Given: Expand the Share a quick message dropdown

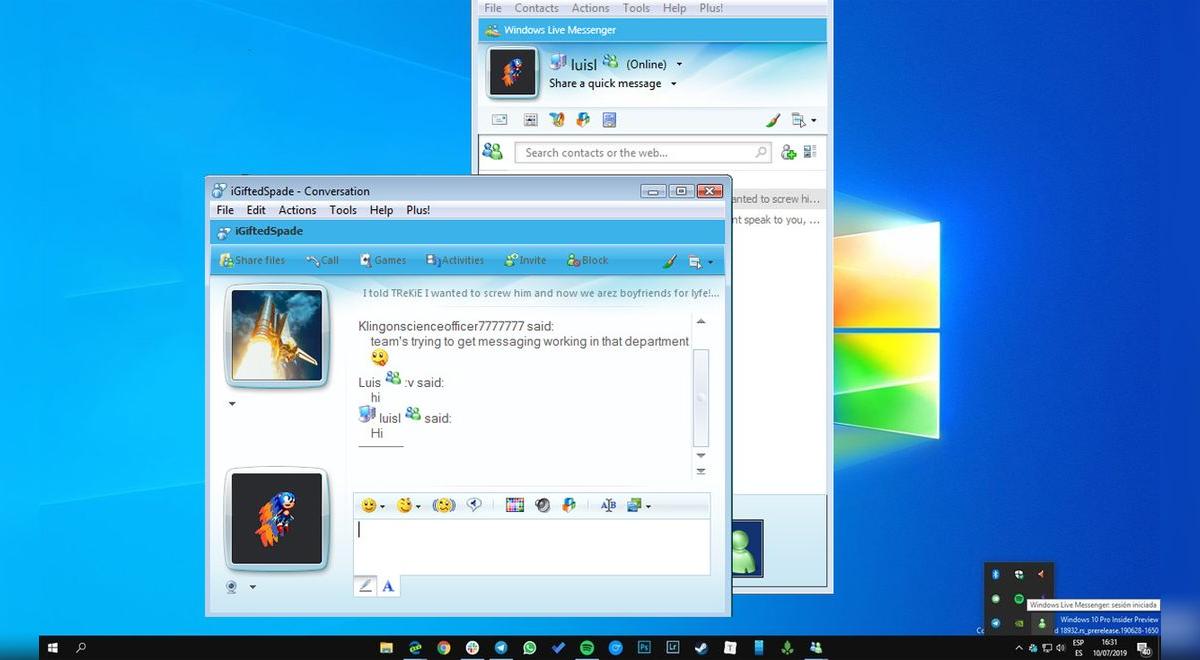Looking at the screenshot, I should point(676,83).
